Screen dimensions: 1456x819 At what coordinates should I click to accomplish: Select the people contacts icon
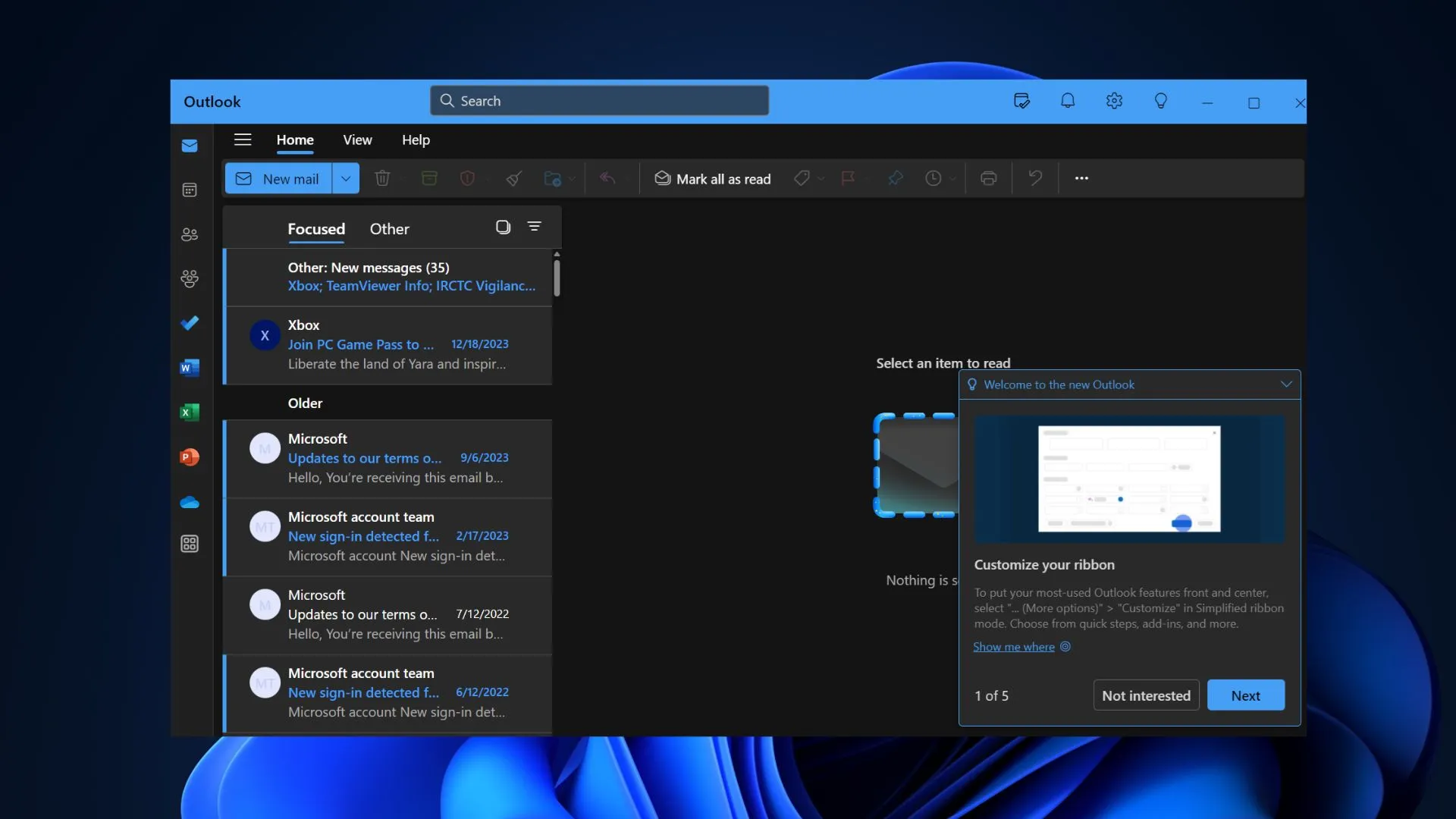click(189, 235)
